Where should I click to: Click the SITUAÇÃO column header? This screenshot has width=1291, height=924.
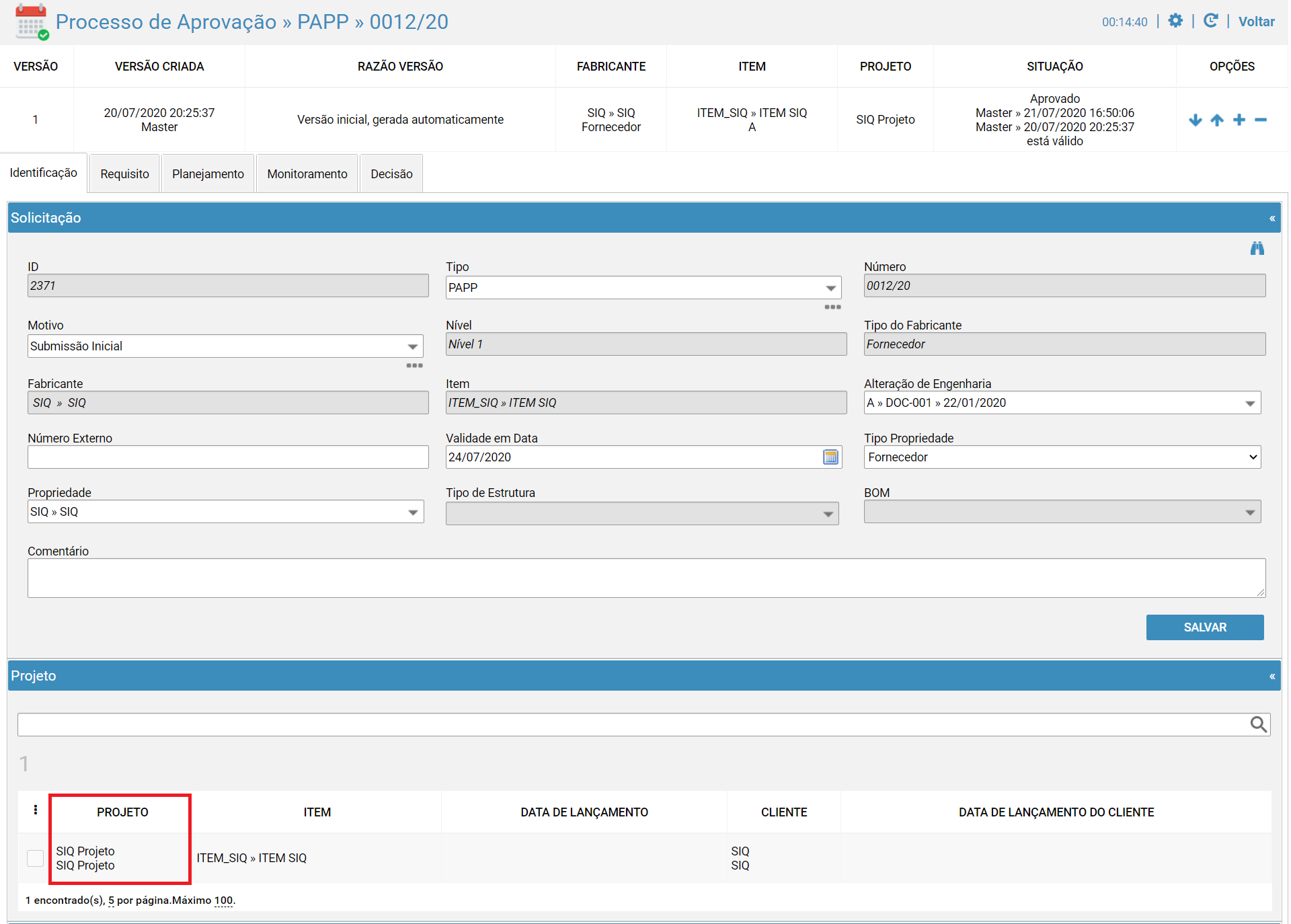[x=1054, y=67]
